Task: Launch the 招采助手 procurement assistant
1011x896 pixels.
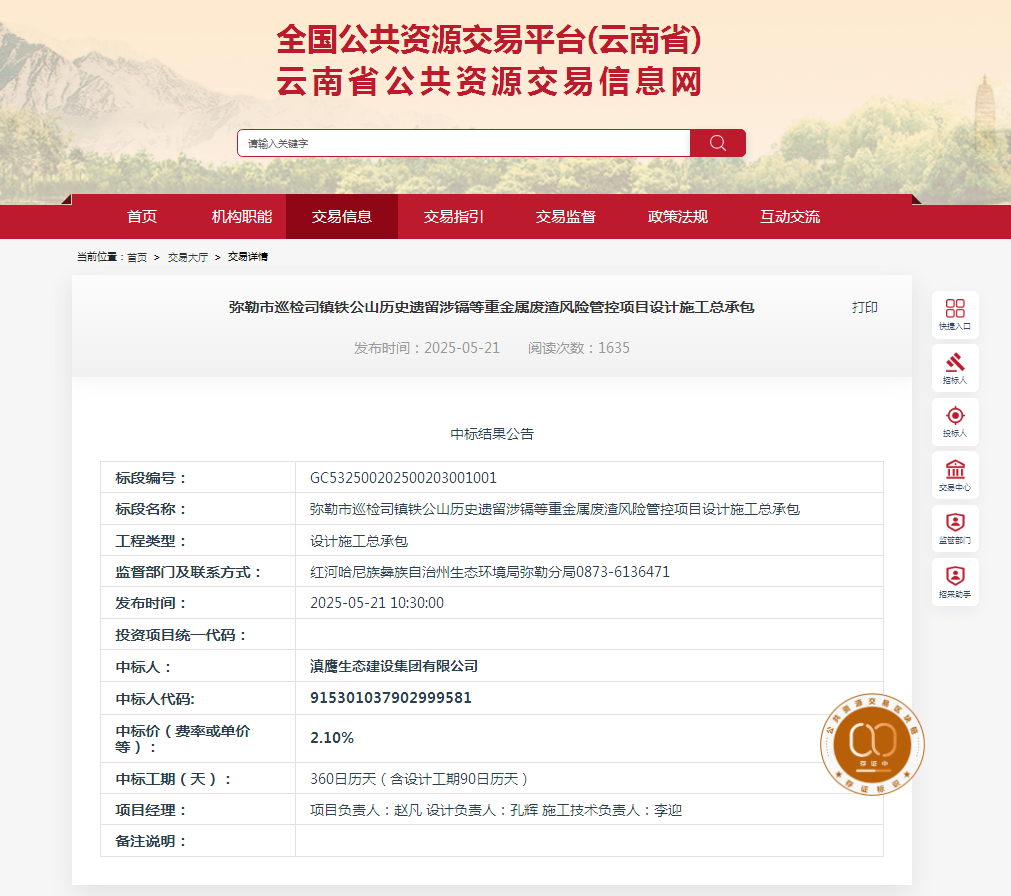Action: [955, 582]
